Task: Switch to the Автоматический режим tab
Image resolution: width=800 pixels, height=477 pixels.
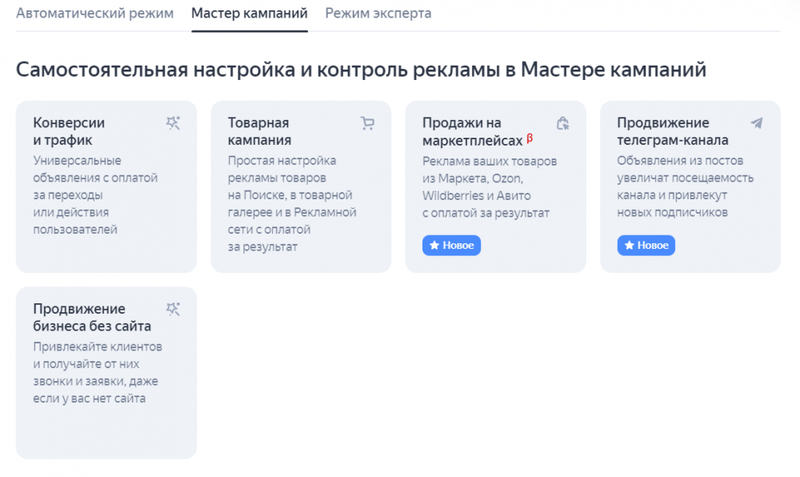Action: pyautogui.click(x=95, y=13)
